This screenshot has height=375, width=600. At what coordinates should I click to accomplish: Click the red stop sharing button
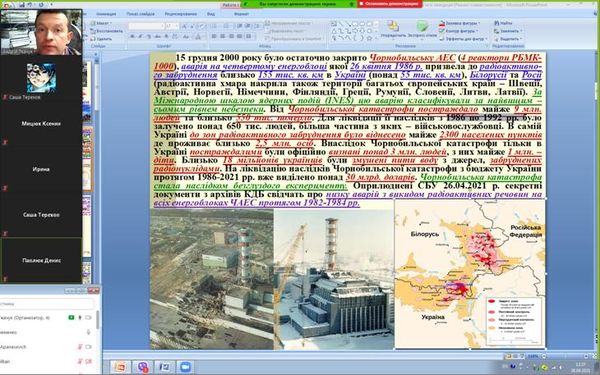(390, 3)
